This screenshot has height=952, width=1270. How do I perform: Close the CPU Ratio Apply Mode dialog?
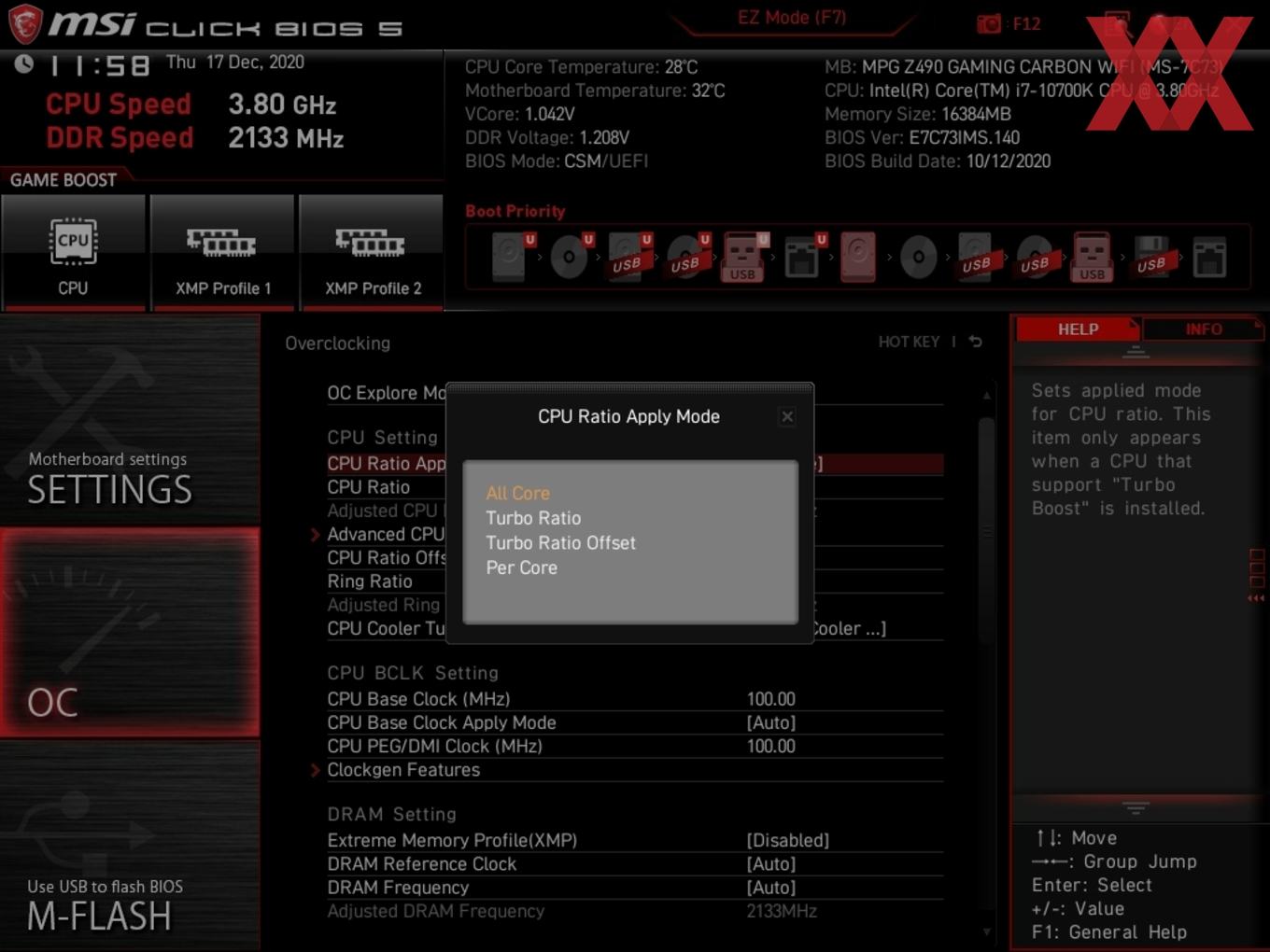point(787,417)
